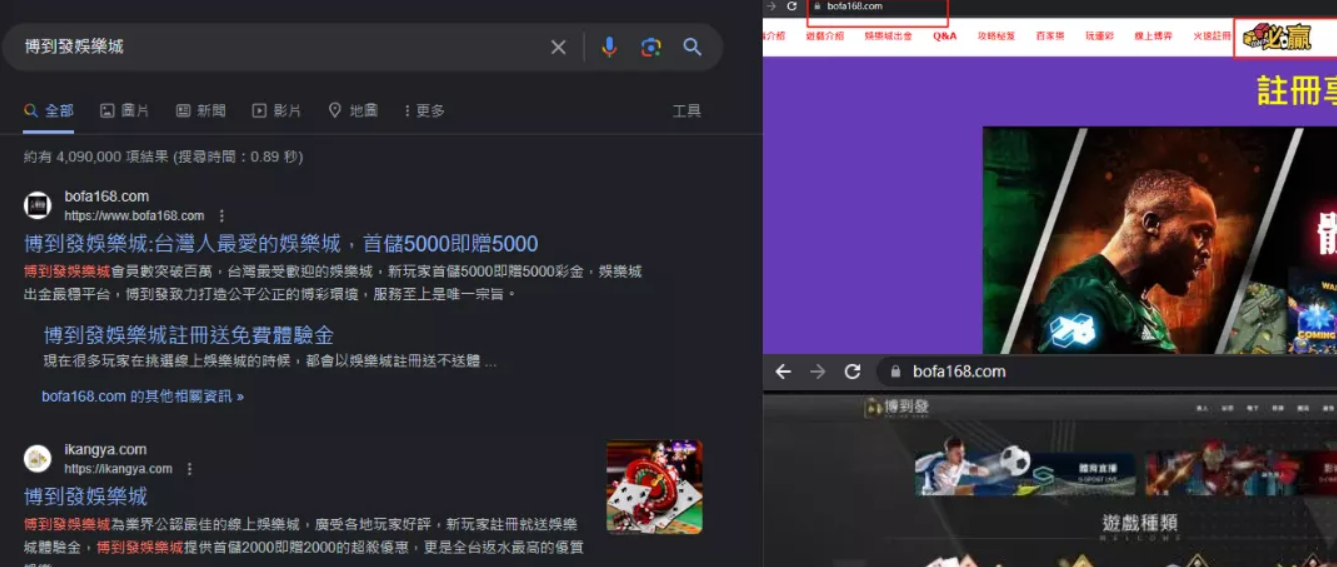Image resolution: width=1337 pixels, height=567 pixels.
Task: Start voice search with the microphone icon
Action: (609, 47)
